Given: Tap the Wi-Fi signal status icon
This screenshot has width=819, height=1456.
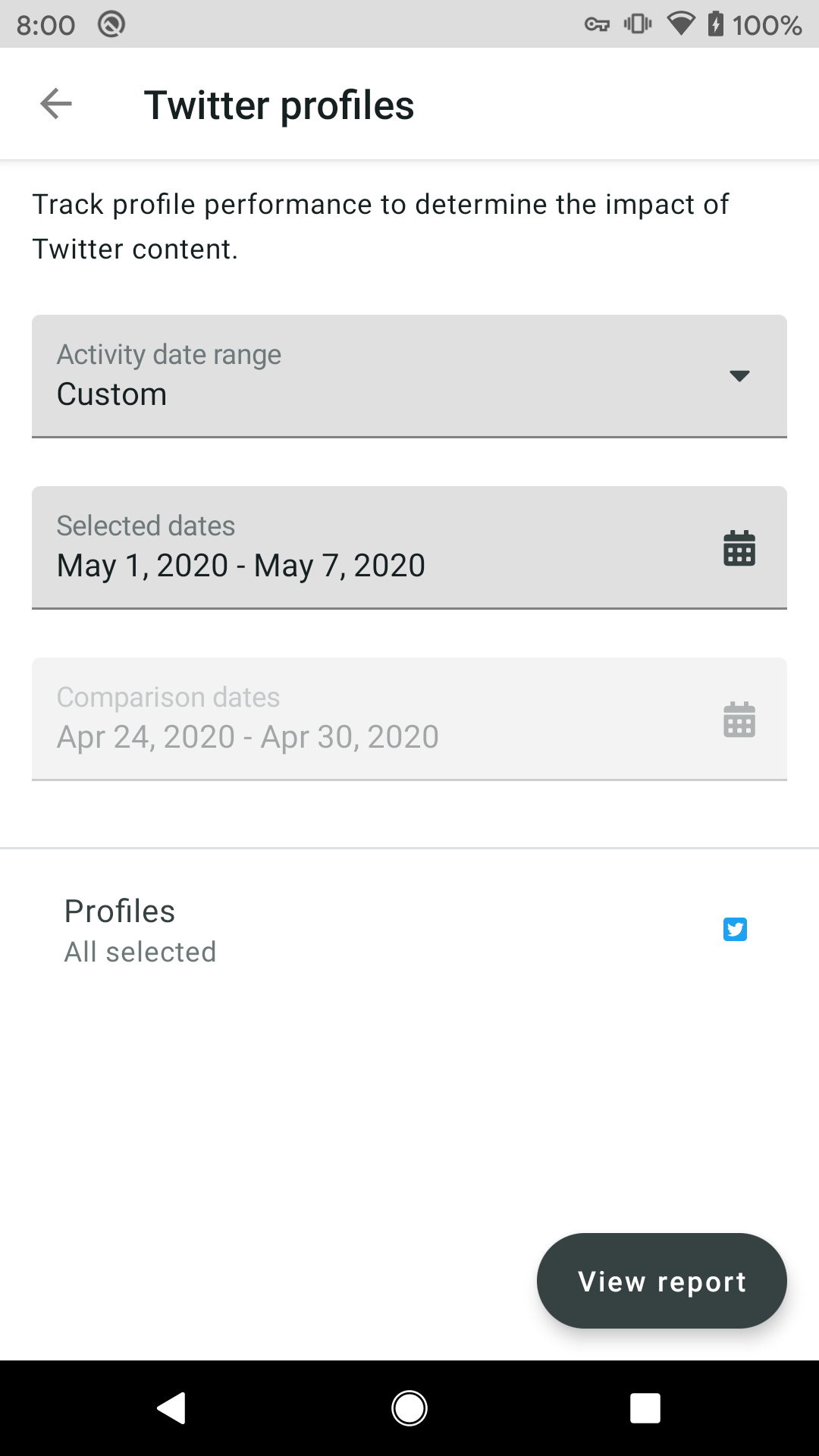Looking at the screenshot, I should (x=680, y=24).
